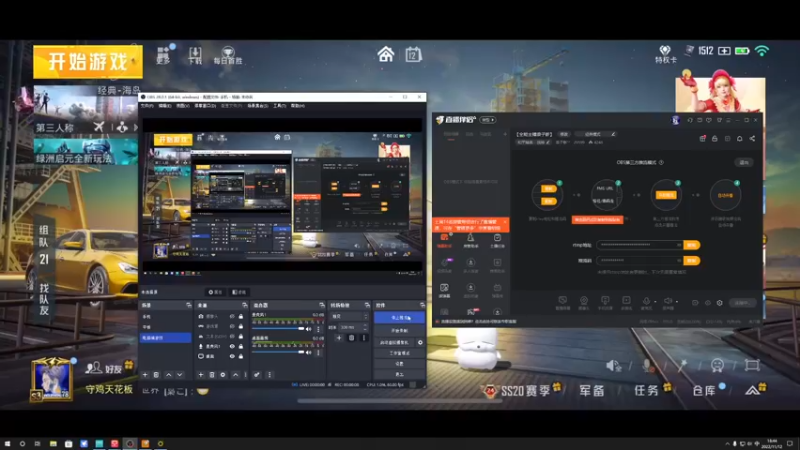This screenshot has height=450, width=800.
Task: Open the 每日首胜 trophy icon
Action: point(228,55)
